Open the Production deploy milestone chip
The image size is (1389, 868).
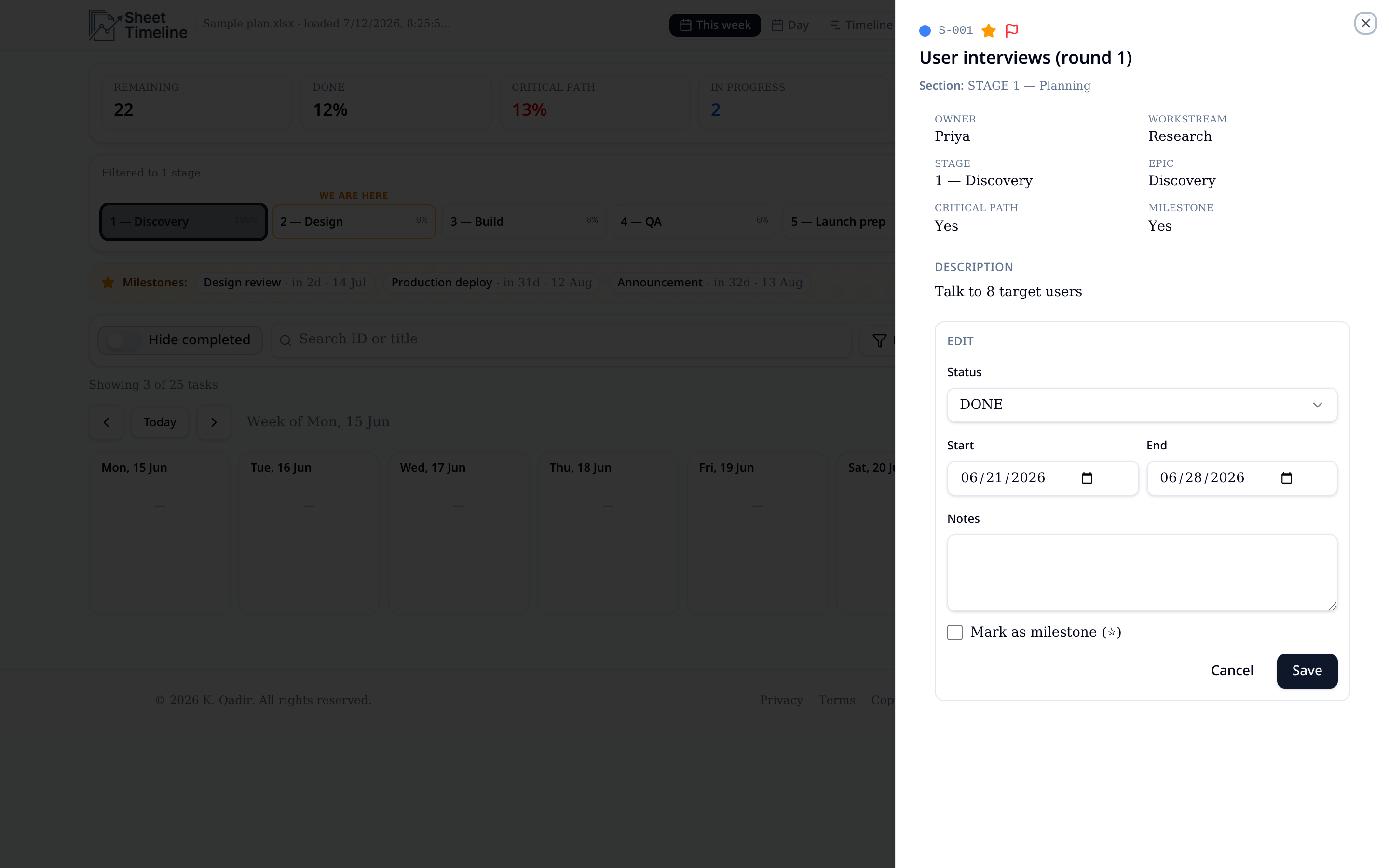[x=491, y=283]
